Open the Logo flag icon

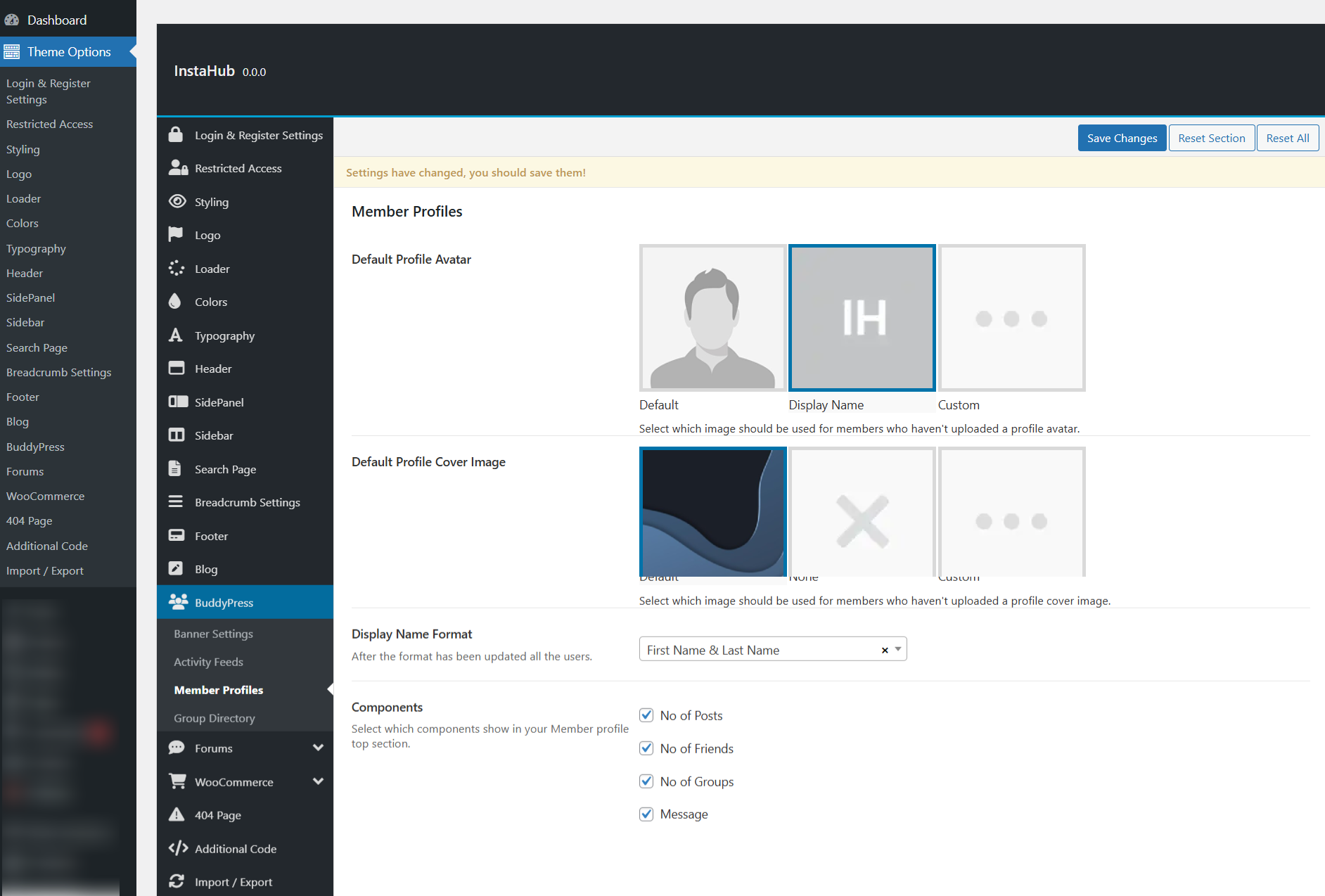tap(176, 234)
